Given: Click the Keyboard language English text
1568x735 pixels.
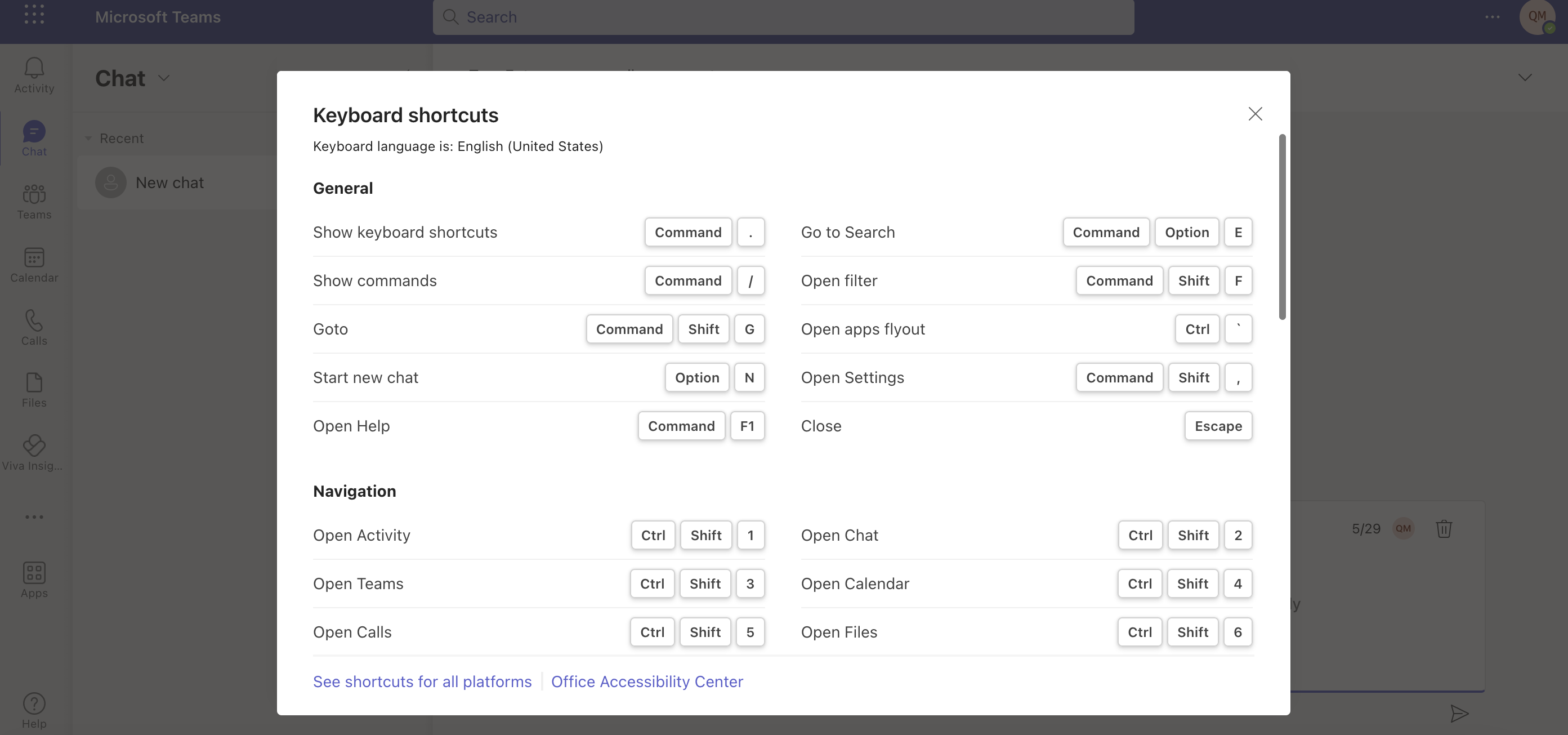Looking at the screenshot, I should (458, 146).
